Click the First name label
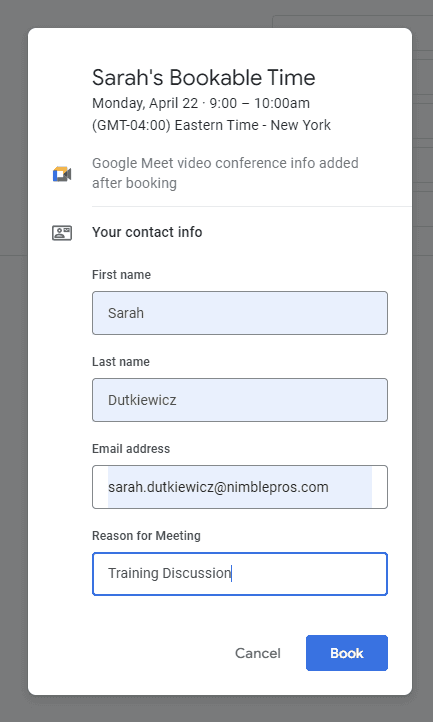This screenshot has width=433, height=722. [x=121, y=275]
